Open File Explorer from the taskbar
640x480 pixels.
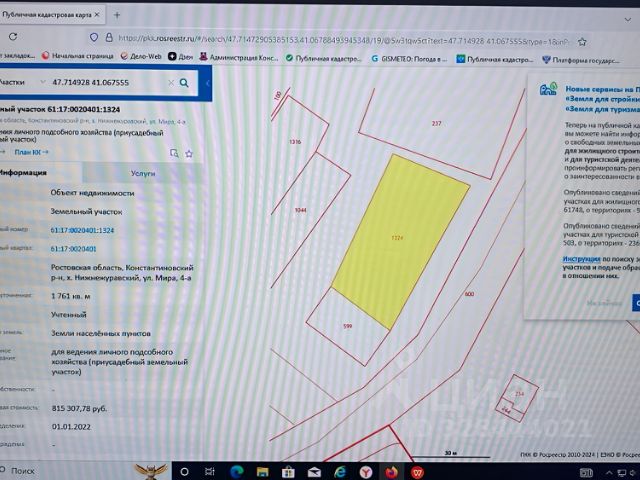click(x=262, y=472)
